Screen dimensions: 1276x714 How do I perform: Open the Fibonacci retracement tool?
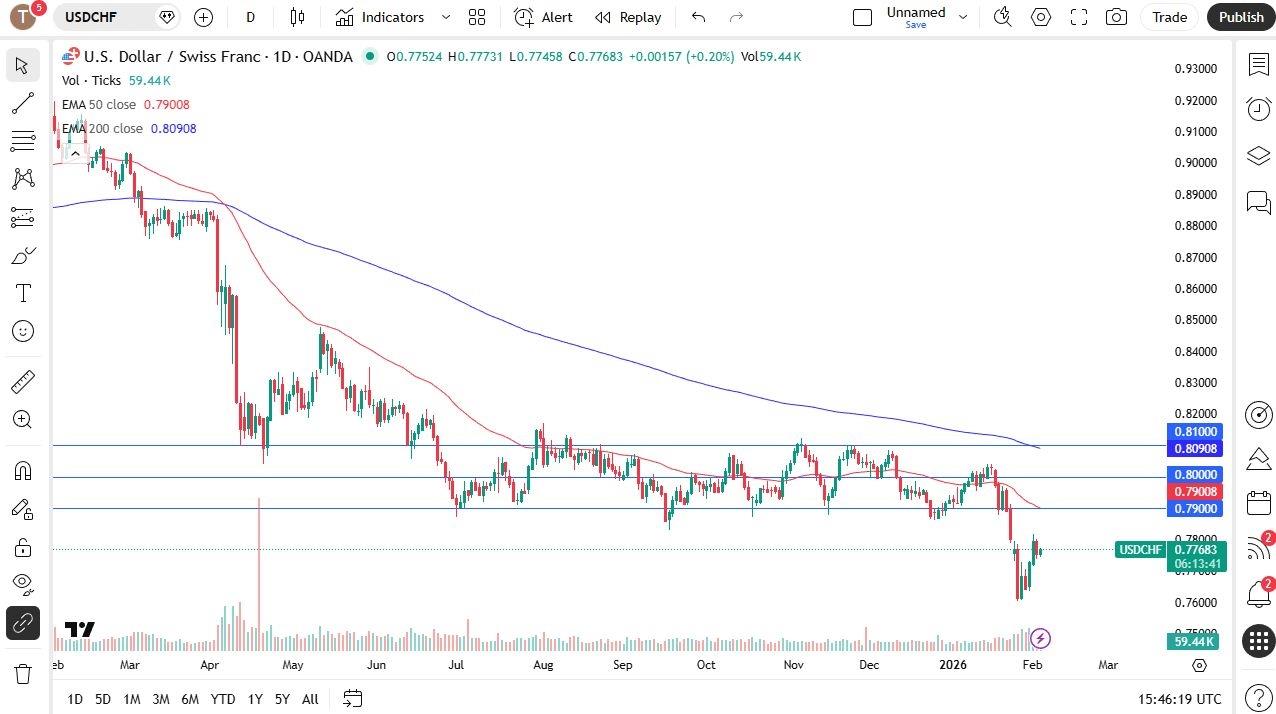click(x=22, y=141)
